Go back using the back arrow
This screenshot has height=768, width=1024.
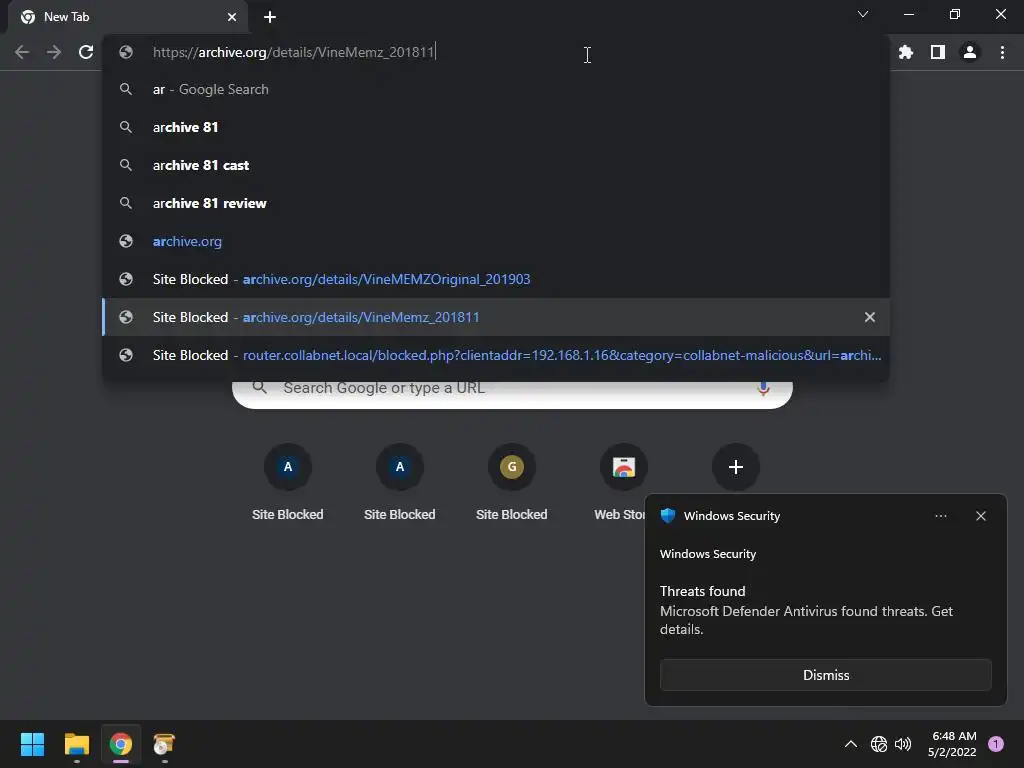[22, 52]
